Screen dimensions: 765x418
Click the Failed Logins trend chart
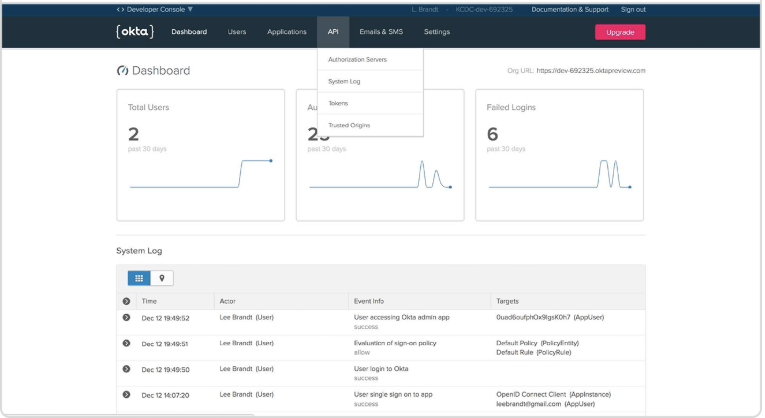coord(560,174)
